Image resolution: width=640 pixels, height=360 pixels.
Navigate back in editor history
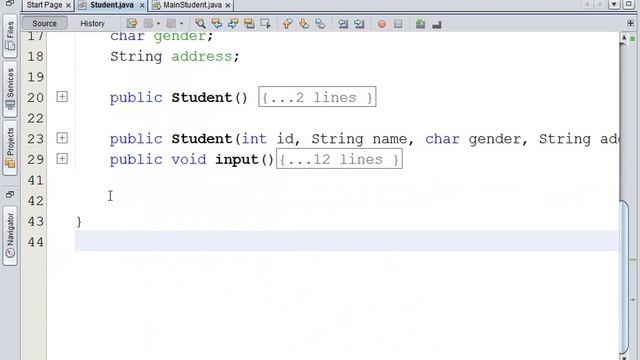point(148,24)
